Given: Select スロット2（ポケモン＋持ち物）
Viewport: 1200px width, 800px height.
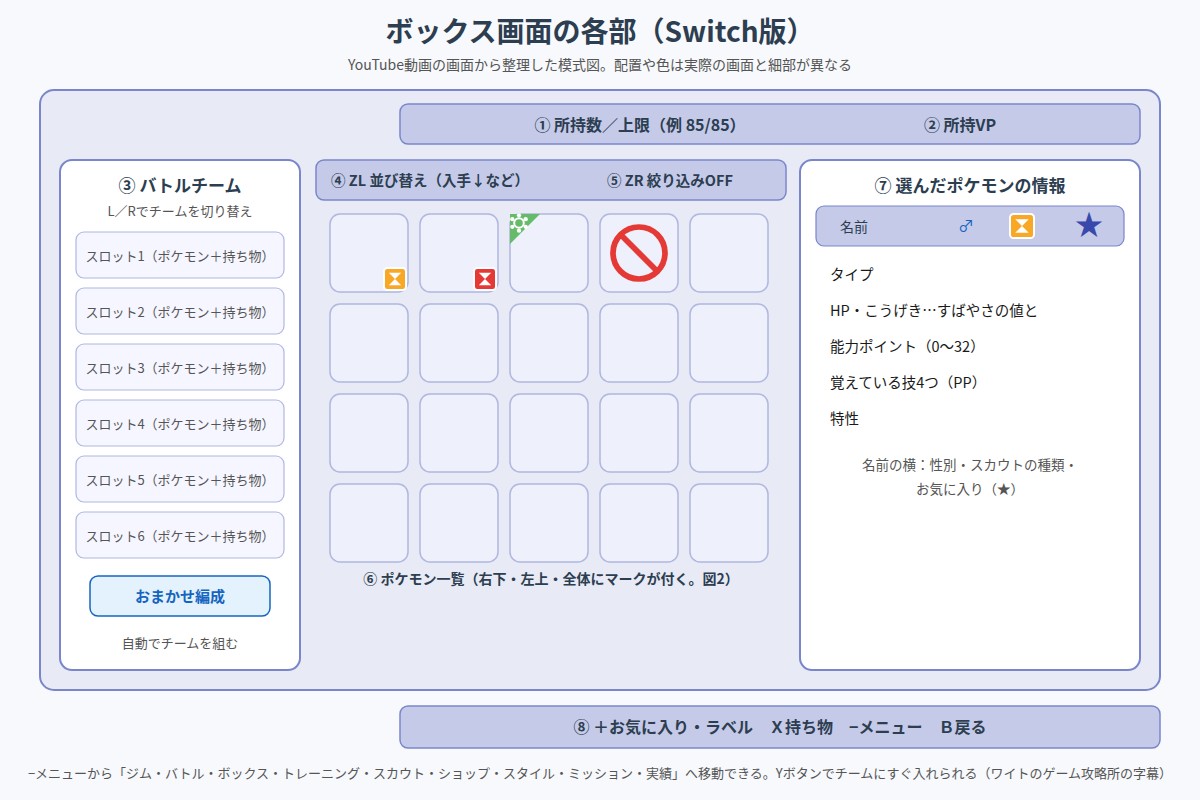Looking at the screenshot, I should point(180,311).
